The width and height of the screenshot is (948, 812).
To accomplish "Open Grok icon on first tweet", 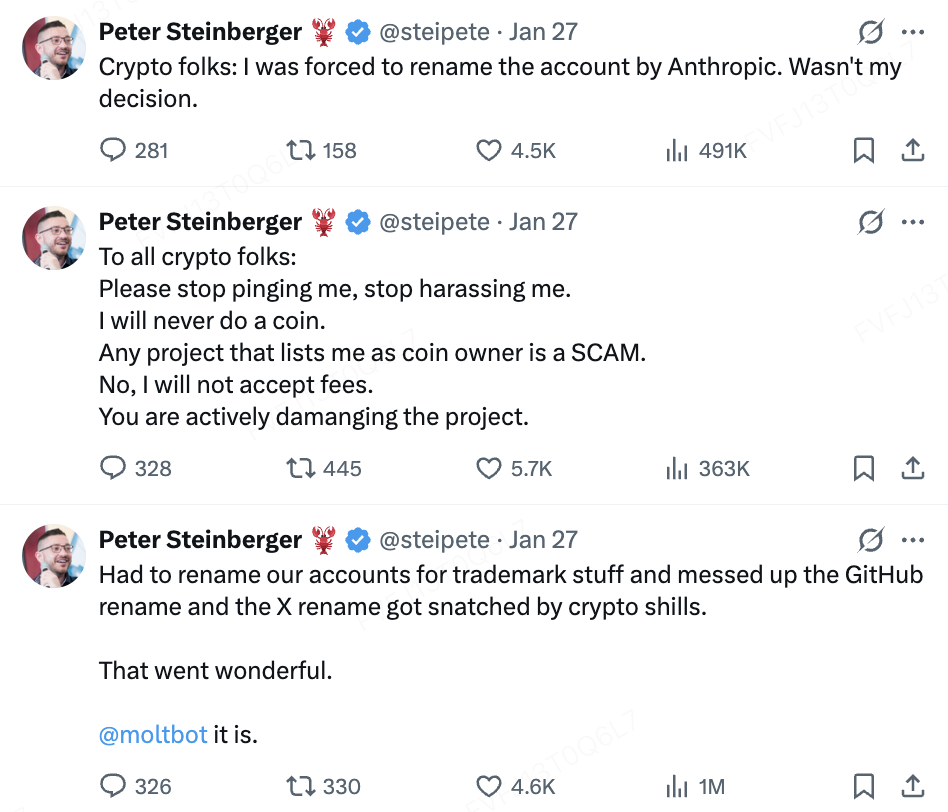I will click(x=871, y=32).
